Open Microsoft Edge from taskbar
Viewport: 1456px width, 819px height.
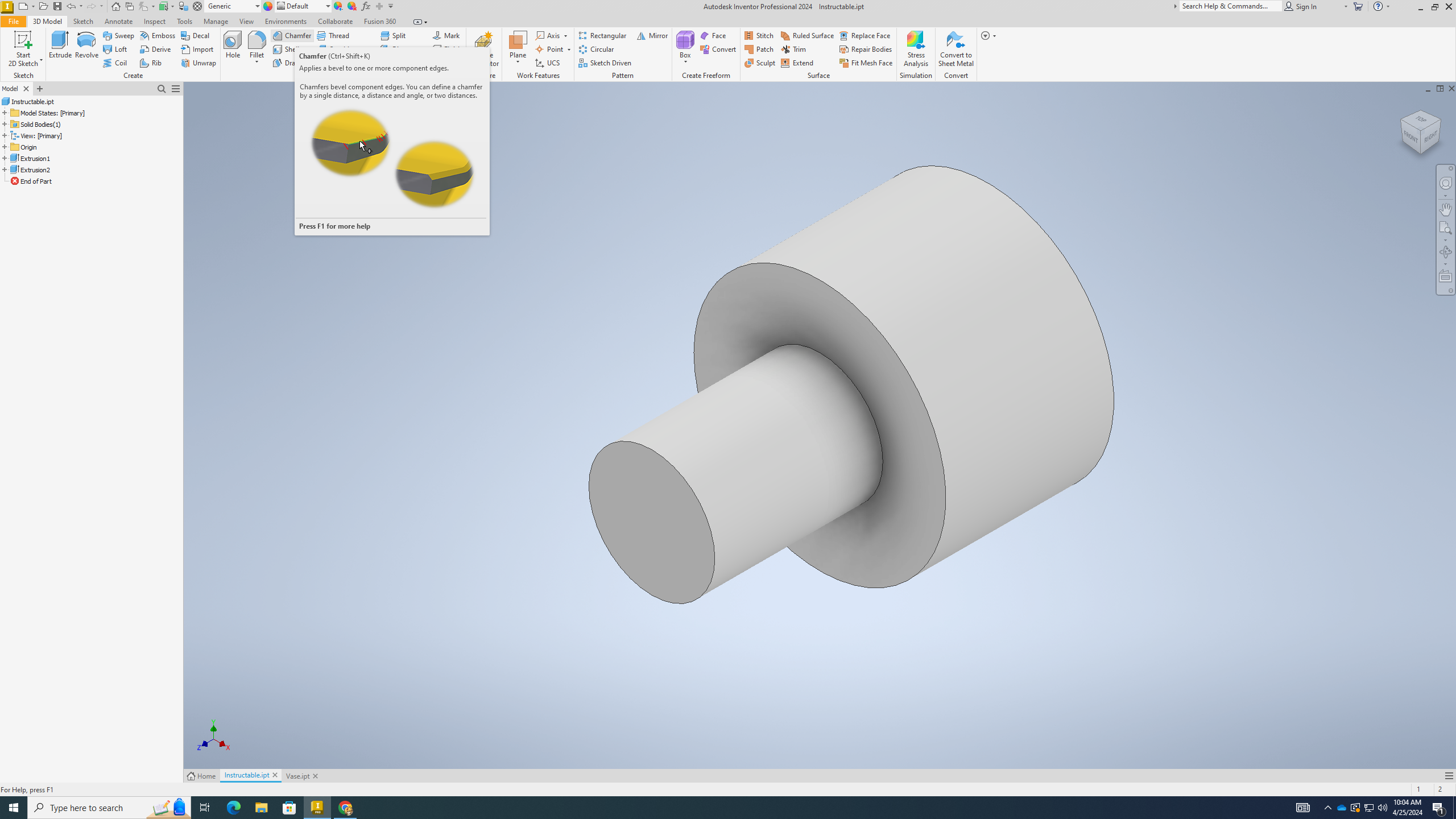(x=234, y=808)
